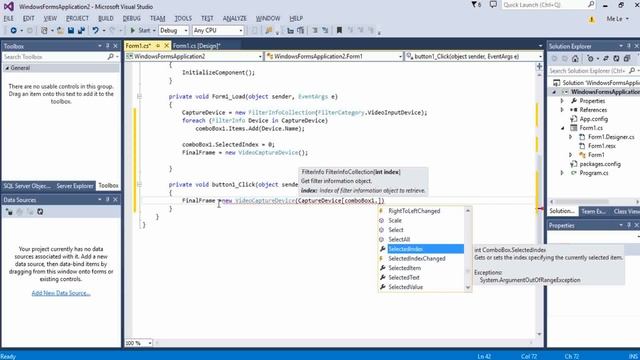Image resolution: width=640 pixels, height=360 pixels.
Task: Toggle auto-hide pin on the Toolbox panel
Action: pyautogui.click(x=108, y=46)
